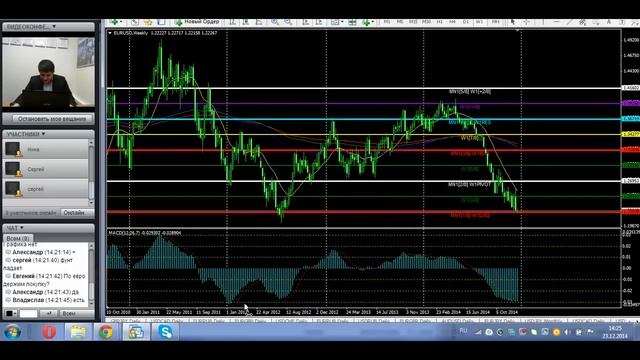Select the text label A tool

click(x=609, y=22)
